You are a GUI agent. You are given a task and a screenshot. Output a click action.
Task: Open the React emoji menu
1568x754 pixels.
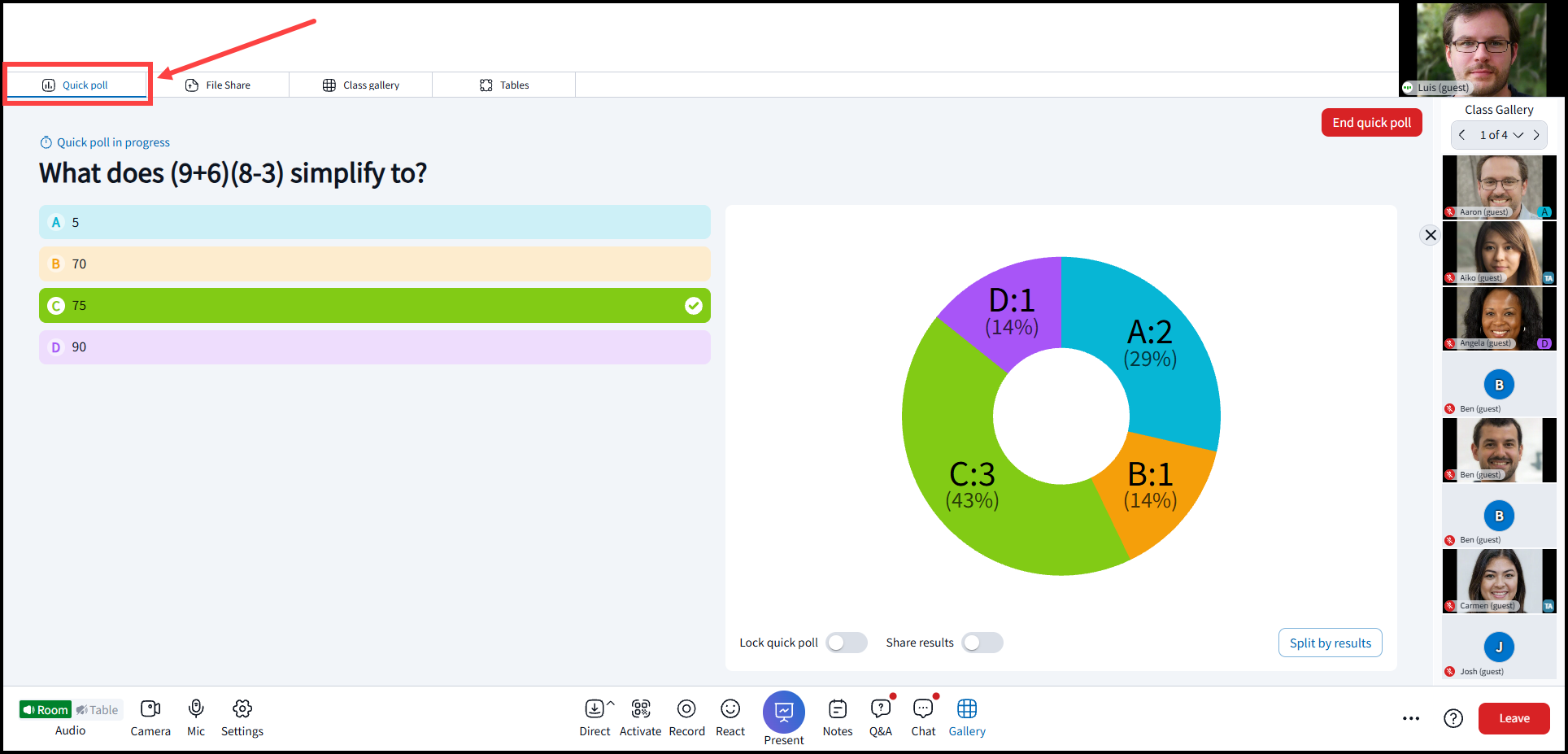click(730, 708)
